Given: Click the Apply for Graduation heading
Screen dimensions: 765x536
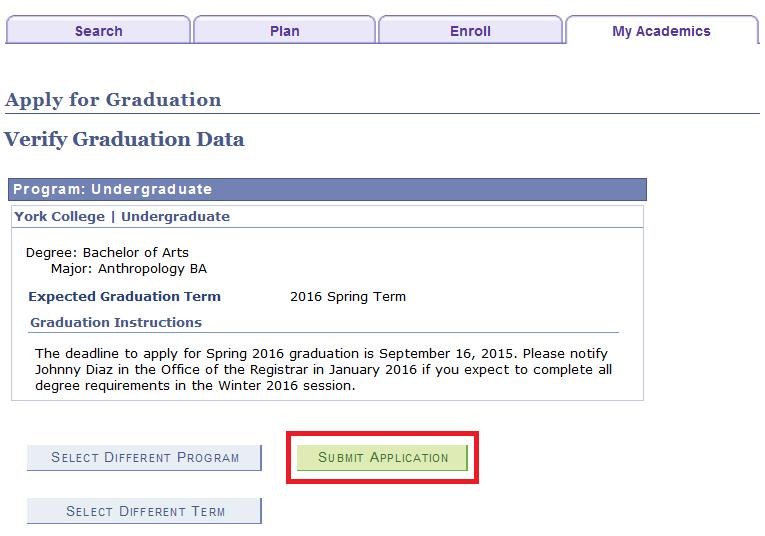Looking at the screenshot, I should click(113, 100).
